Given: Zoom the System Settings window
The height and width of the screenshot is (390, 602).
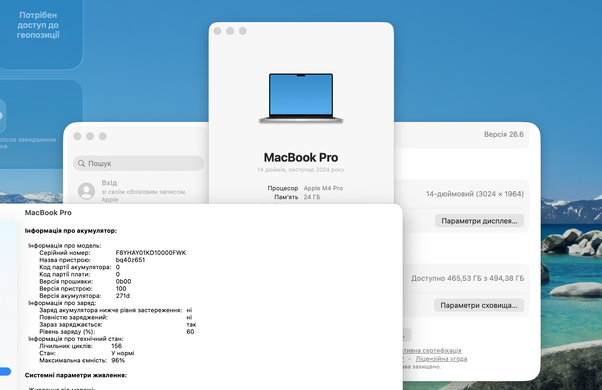Looking at the screenshot, I should (x=103, y=136).
